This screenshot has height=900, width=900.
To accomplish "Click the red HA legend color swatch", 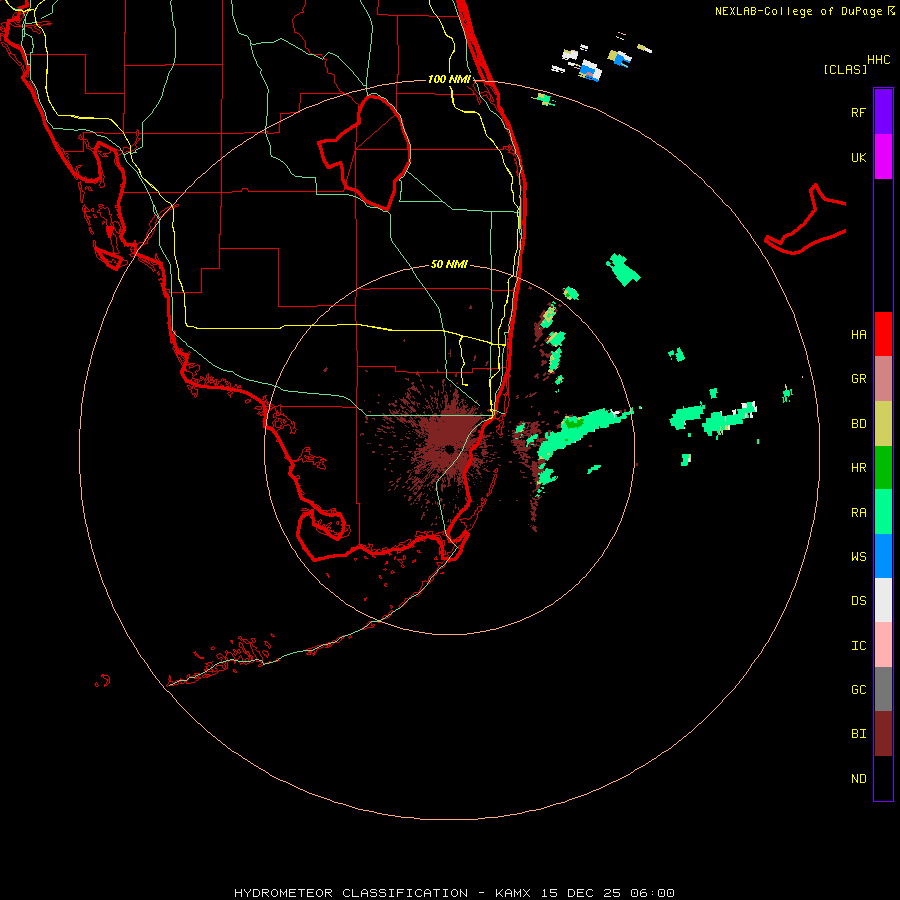I will (883, 334).
